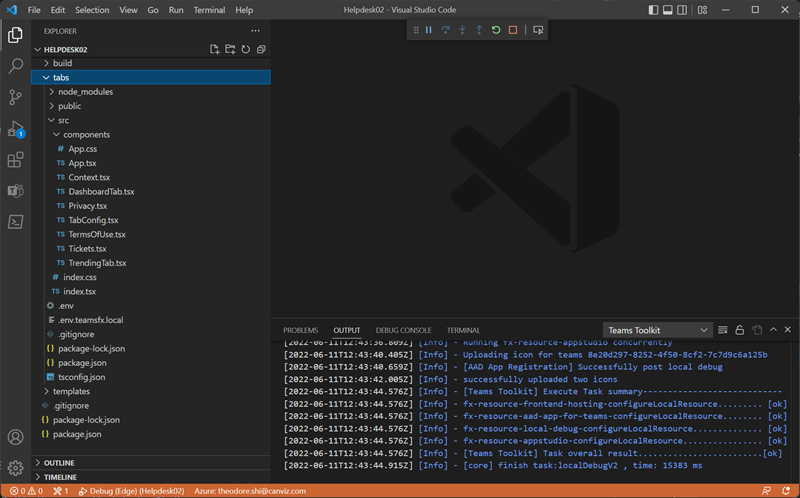This screenshot has width=800, height=498.
Task: Select the OUTPUT tab
Action: (347, 330)
